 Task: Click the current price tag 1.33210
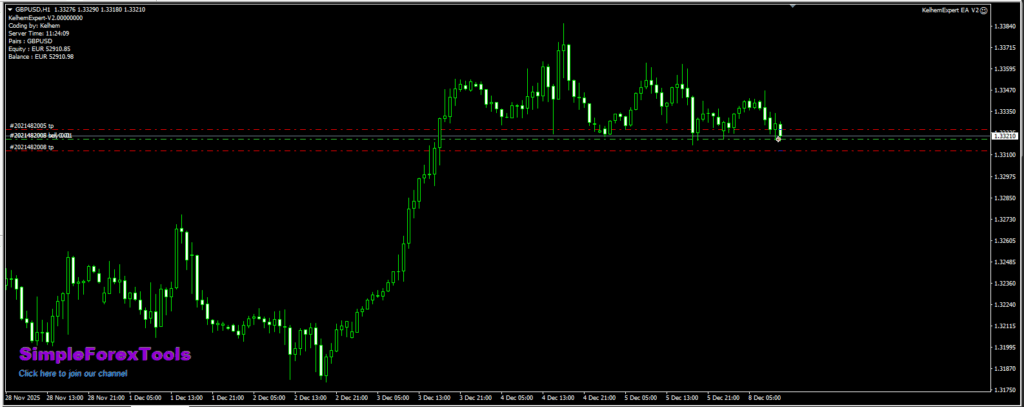[x=1003, y=135]
